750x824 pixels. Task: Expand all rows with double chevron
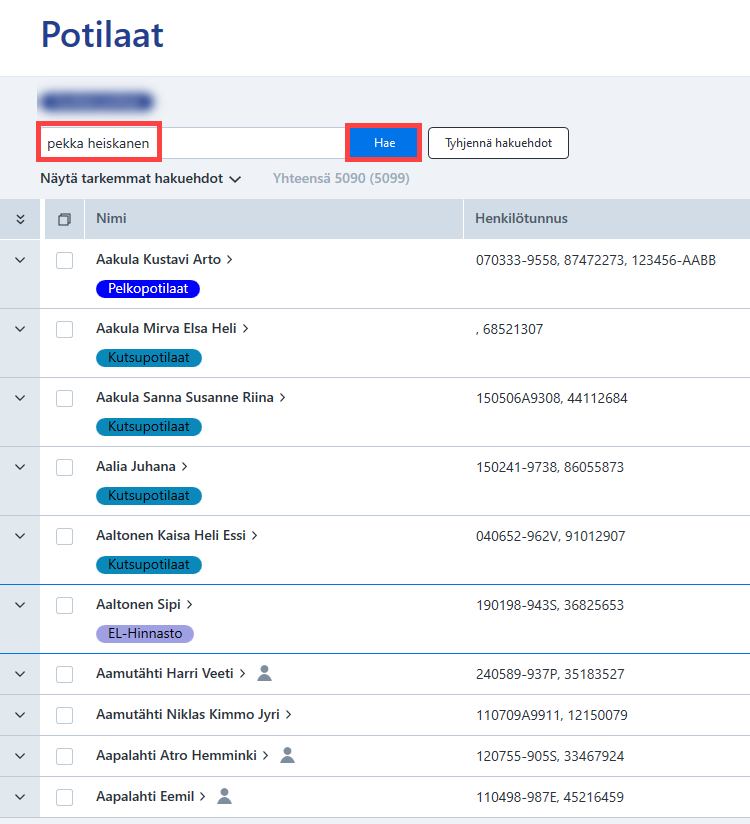tap(20, 219)
